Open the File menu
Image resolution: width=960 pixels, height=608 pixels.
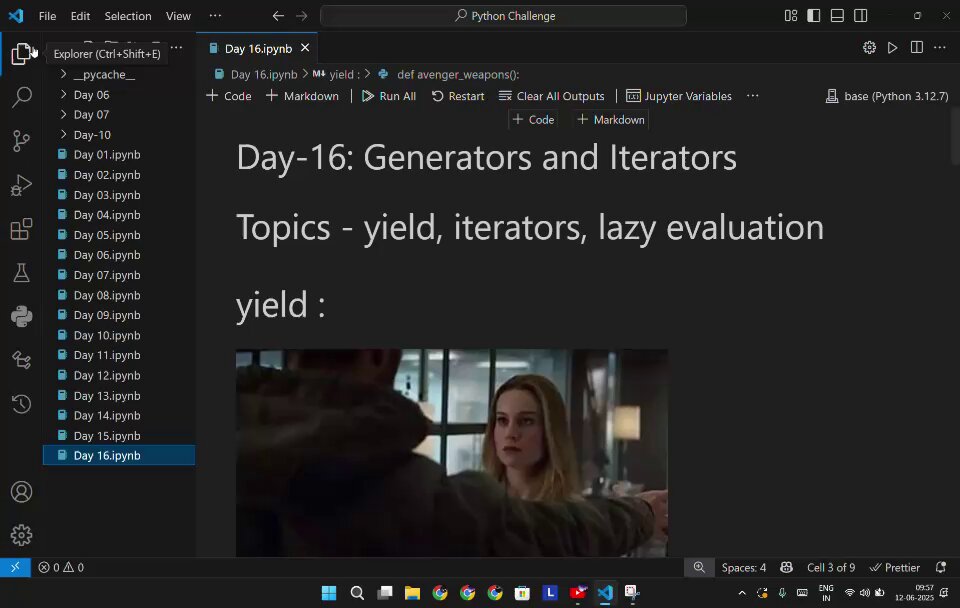(x=47, y=16)
